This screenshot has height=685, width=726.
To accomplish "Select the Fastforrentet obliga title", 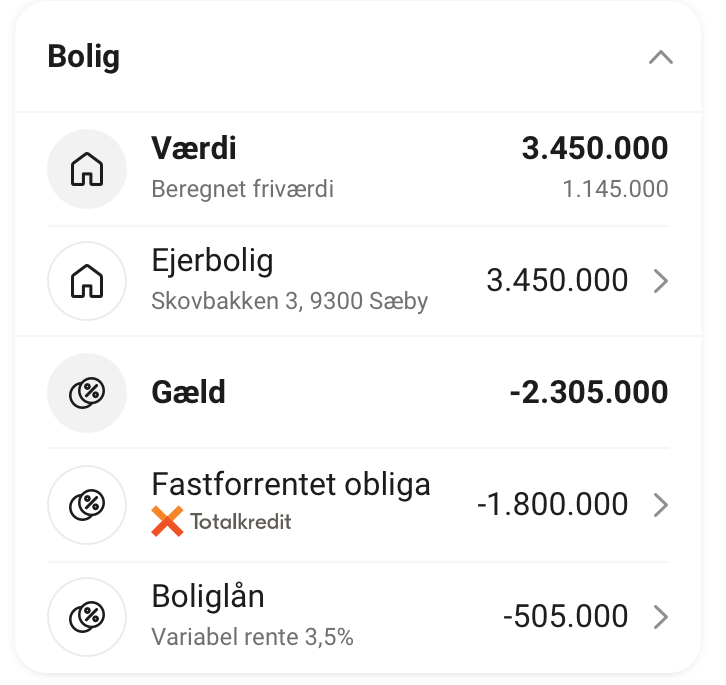I will point(290,485).
